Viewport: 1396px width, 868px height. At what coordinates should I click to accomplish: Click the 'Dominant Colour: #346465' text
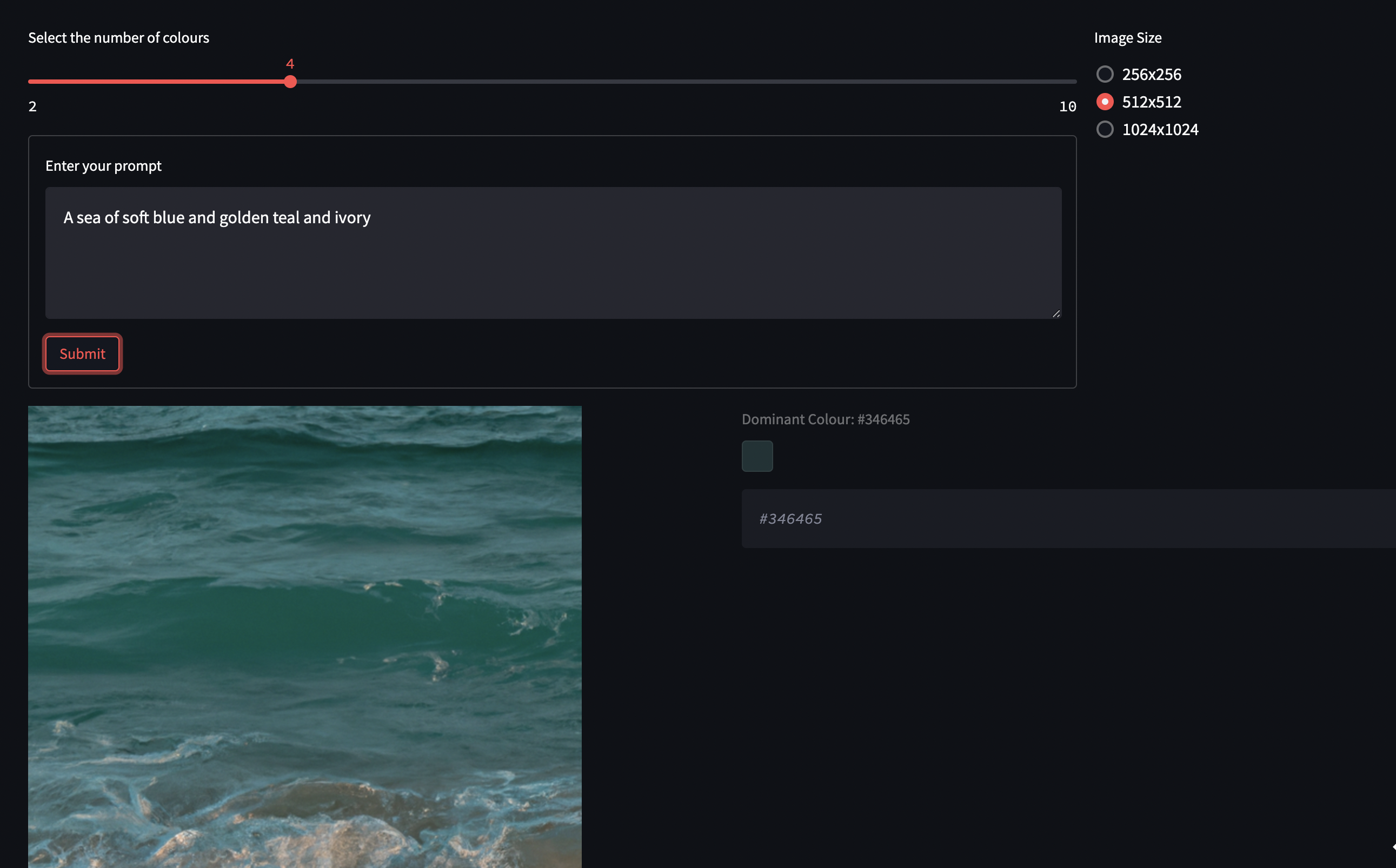tap(825, 419)
